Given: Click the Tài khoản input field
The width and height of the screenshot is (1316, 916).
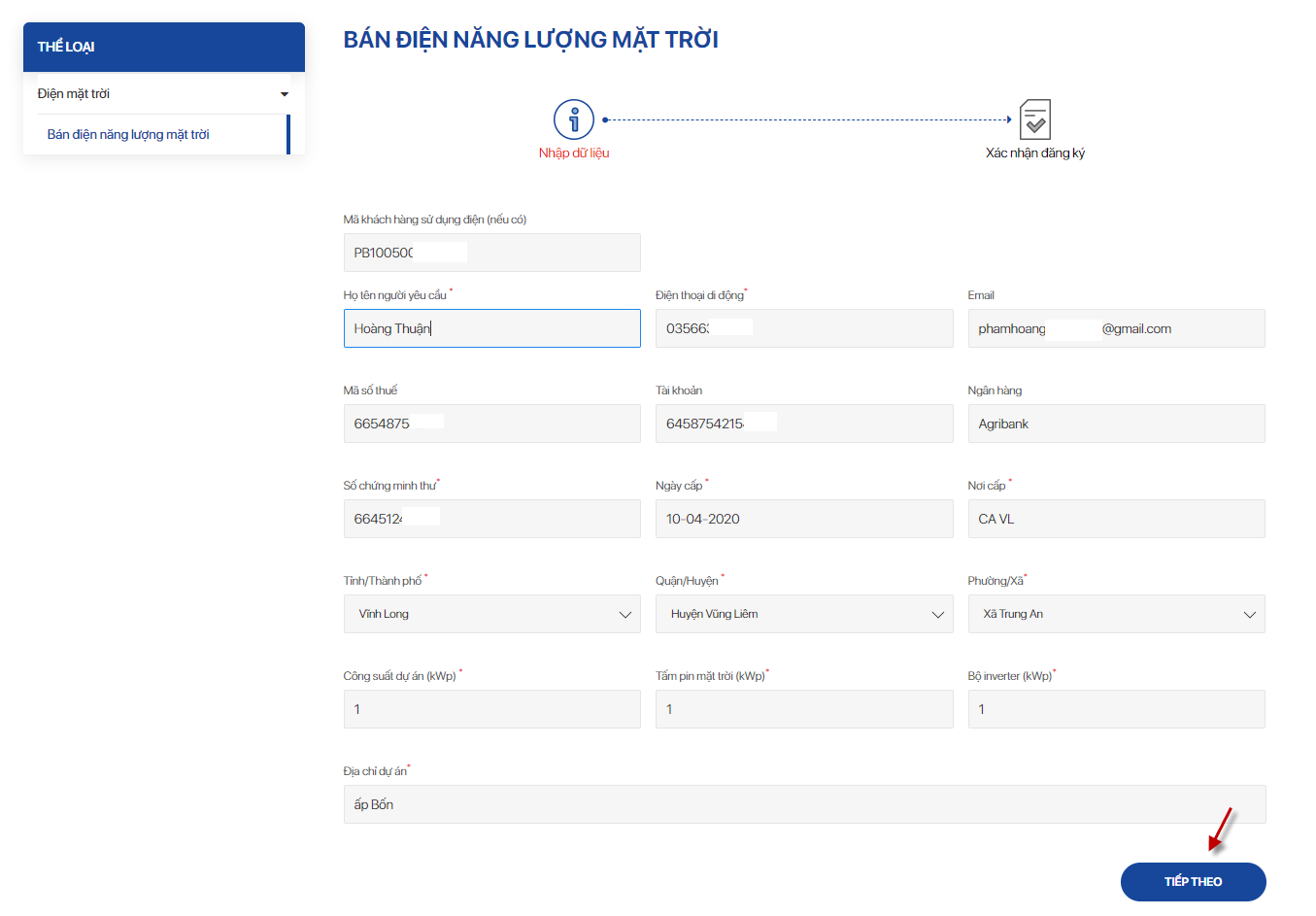Looking at the screenshot, I should (803, 424).
